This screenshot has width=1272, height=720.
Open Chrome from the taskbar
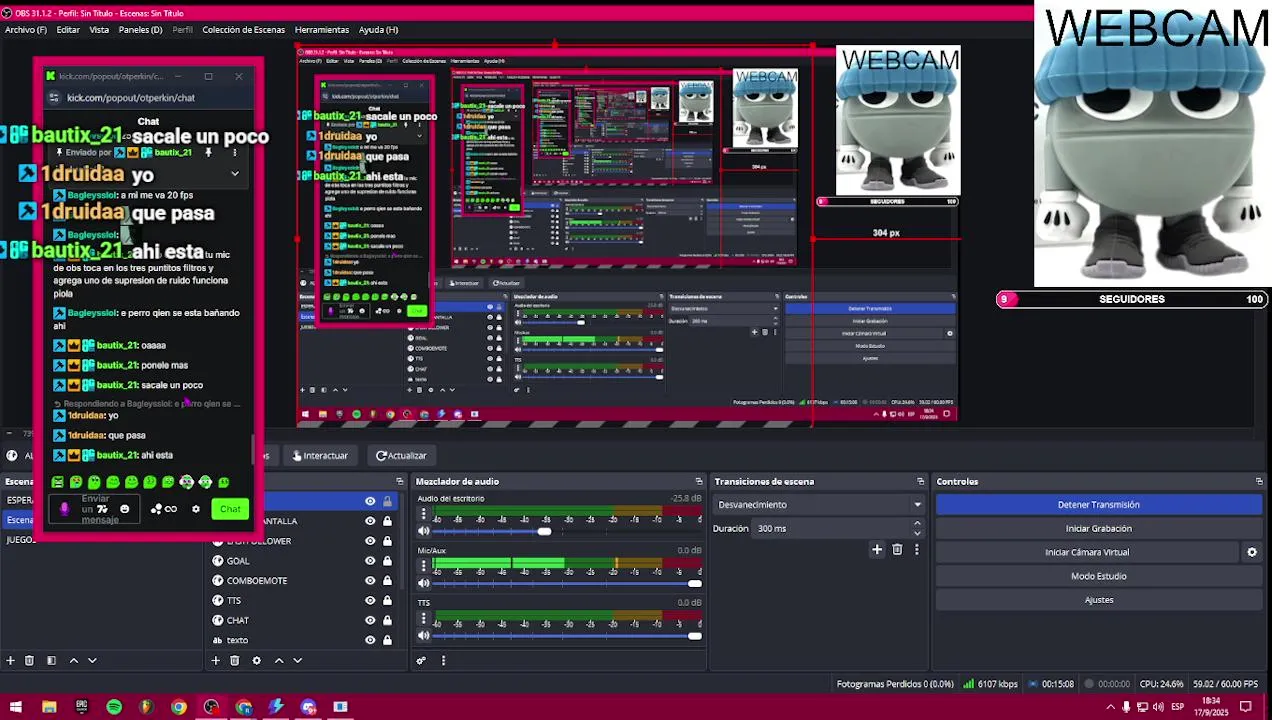click(x=178, y=707)
